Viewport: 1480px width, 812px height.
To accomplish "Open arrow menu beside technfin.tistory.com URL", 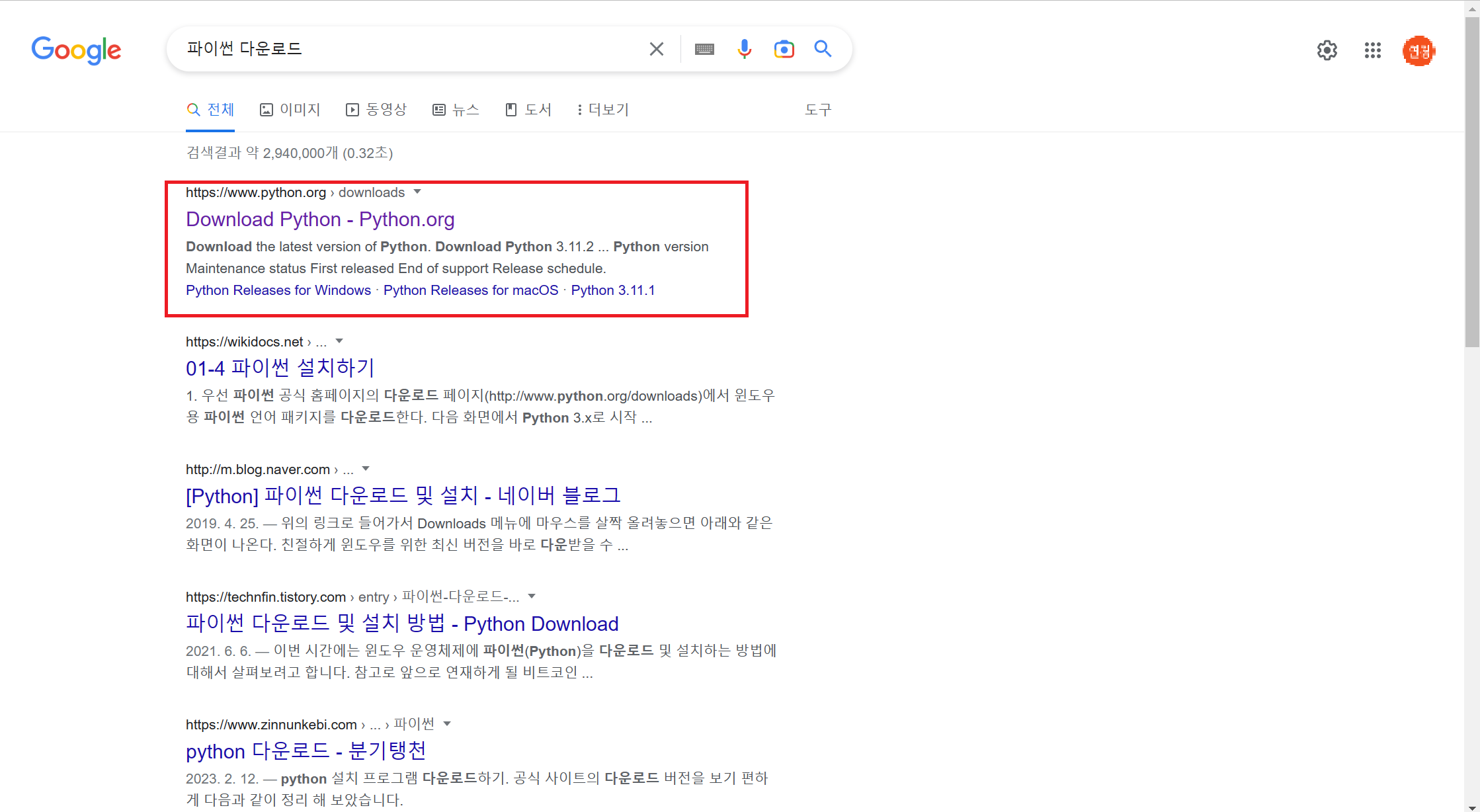I will (532, 596).
